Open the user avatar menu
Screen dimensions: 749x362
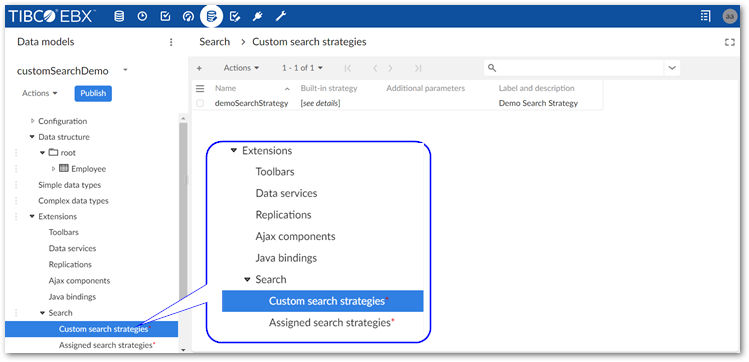(x=729, y=16)
